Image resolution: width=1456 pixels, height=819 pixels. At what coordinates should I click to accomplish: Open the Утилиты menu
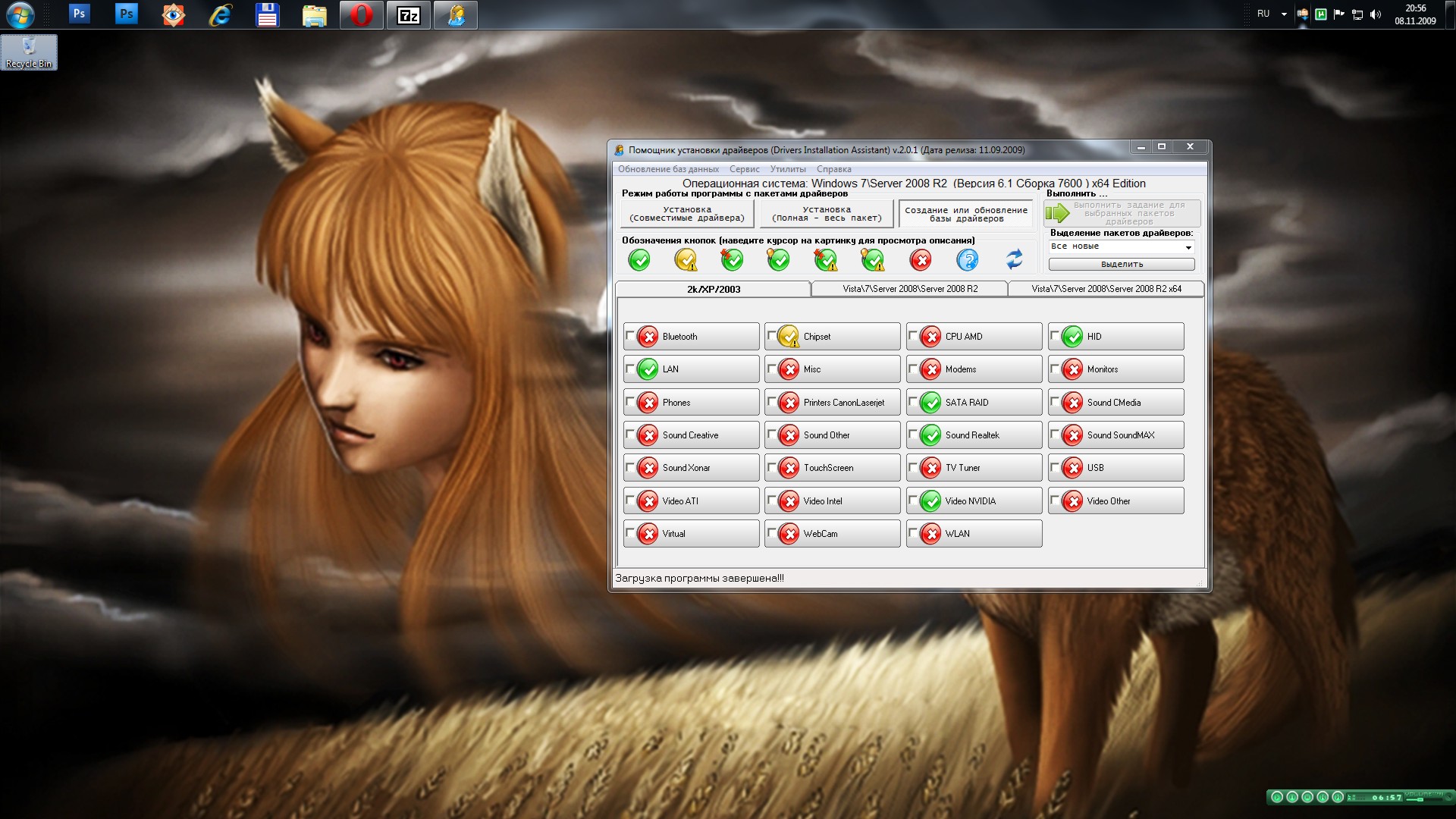[787, 169]
